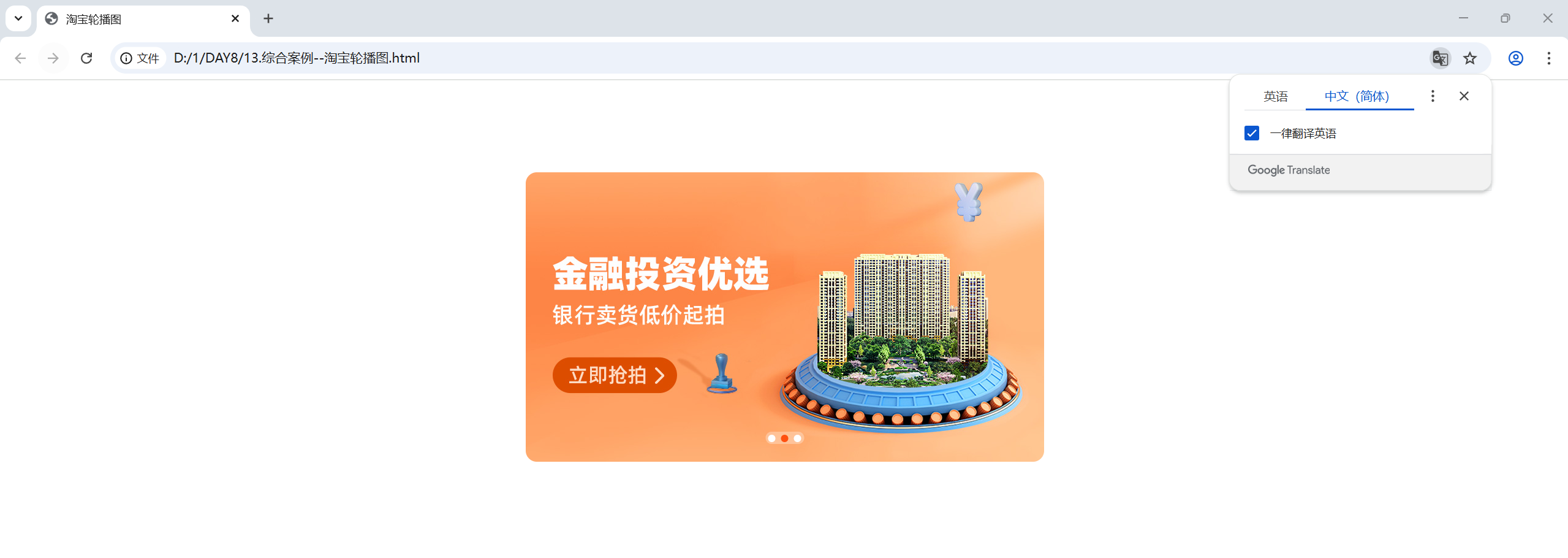Viewport: 1568px width, 558px height.
Task: Open Chrome's three-dot main menu
Action: pos(1548,58)
